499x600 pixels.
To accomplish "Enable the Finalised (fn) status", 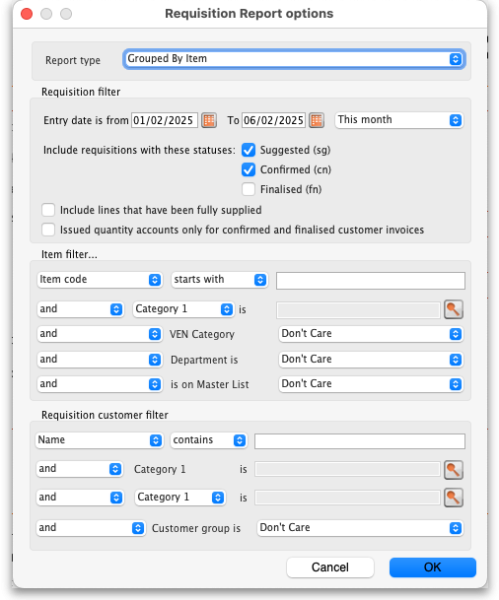I will (x=248, y=189).
